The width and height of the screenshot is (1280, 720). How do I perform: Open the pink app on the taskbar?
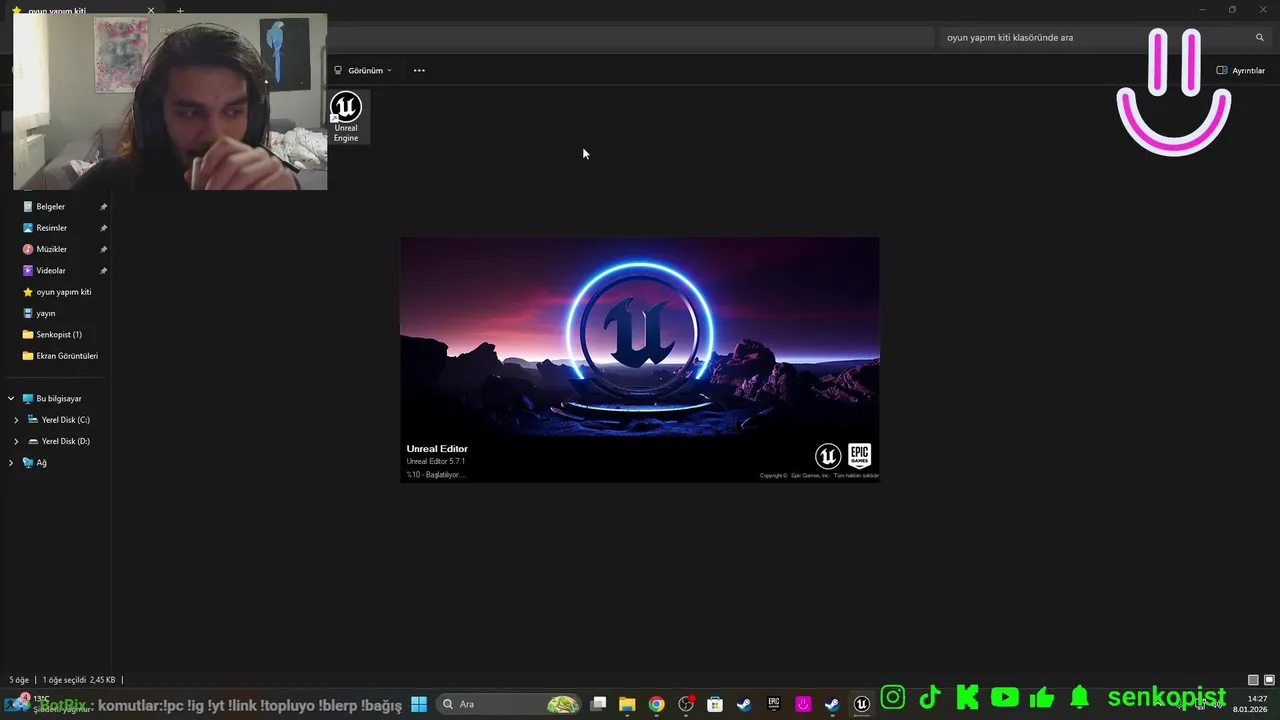coord(803,704)
